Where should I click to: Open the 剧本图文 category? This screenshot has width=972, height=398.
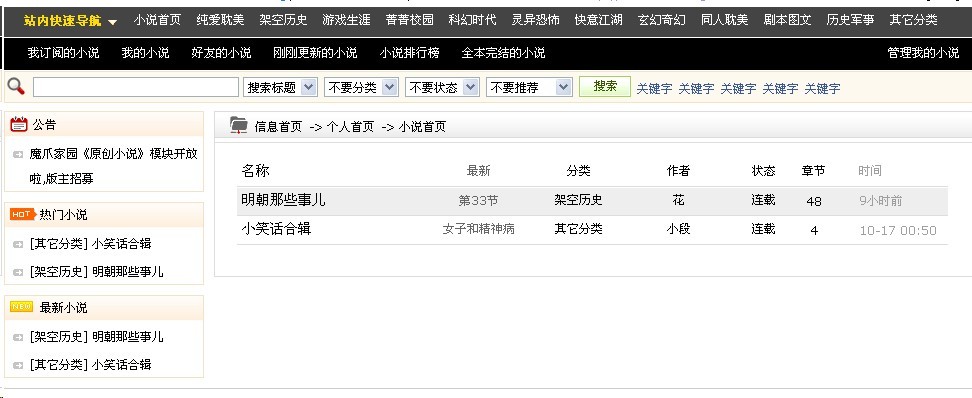788,20
